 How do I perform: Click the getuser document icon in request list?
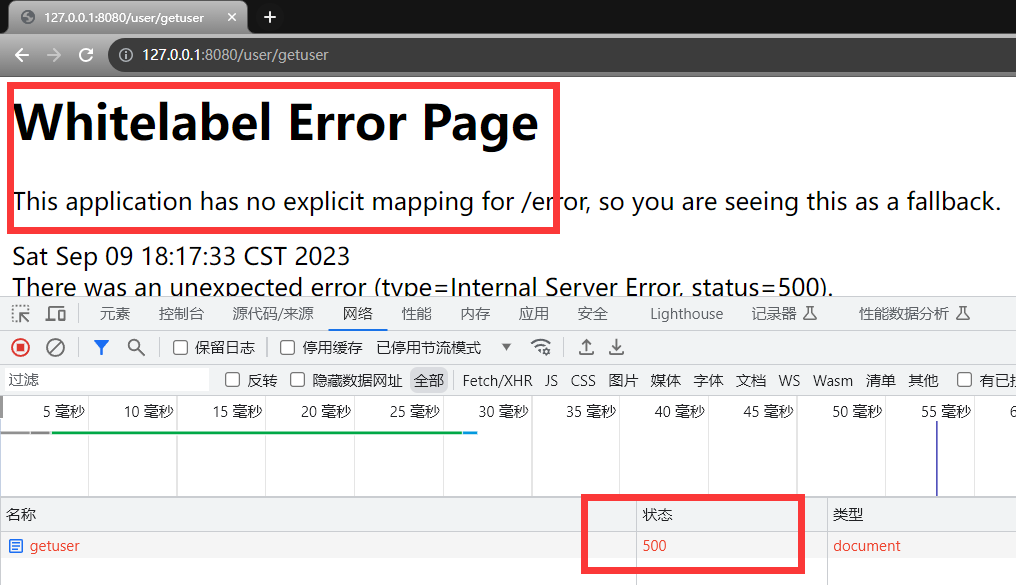(16, 546)
